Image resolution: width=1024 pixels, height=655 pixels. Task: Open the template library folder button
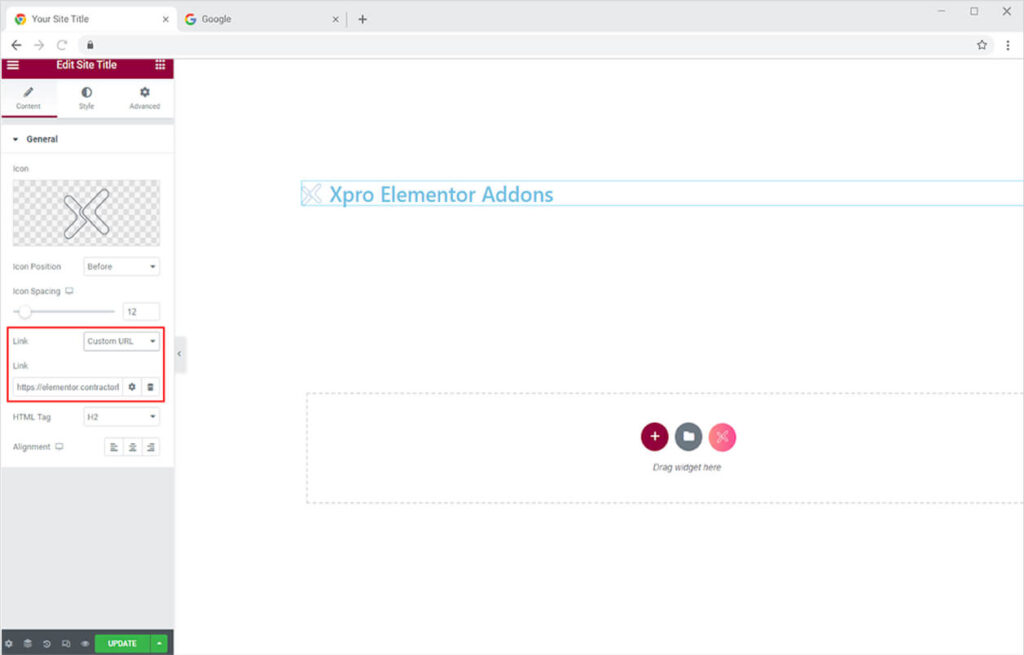click(x=688, y=437)
